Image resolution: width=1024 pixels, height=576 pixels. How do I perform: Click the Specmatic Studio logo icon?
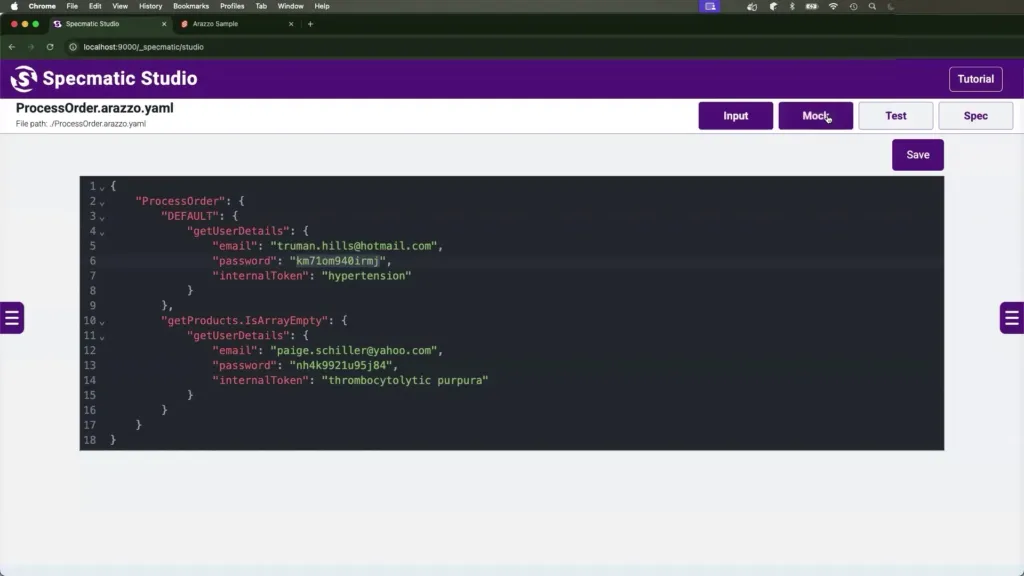point(24,79)
